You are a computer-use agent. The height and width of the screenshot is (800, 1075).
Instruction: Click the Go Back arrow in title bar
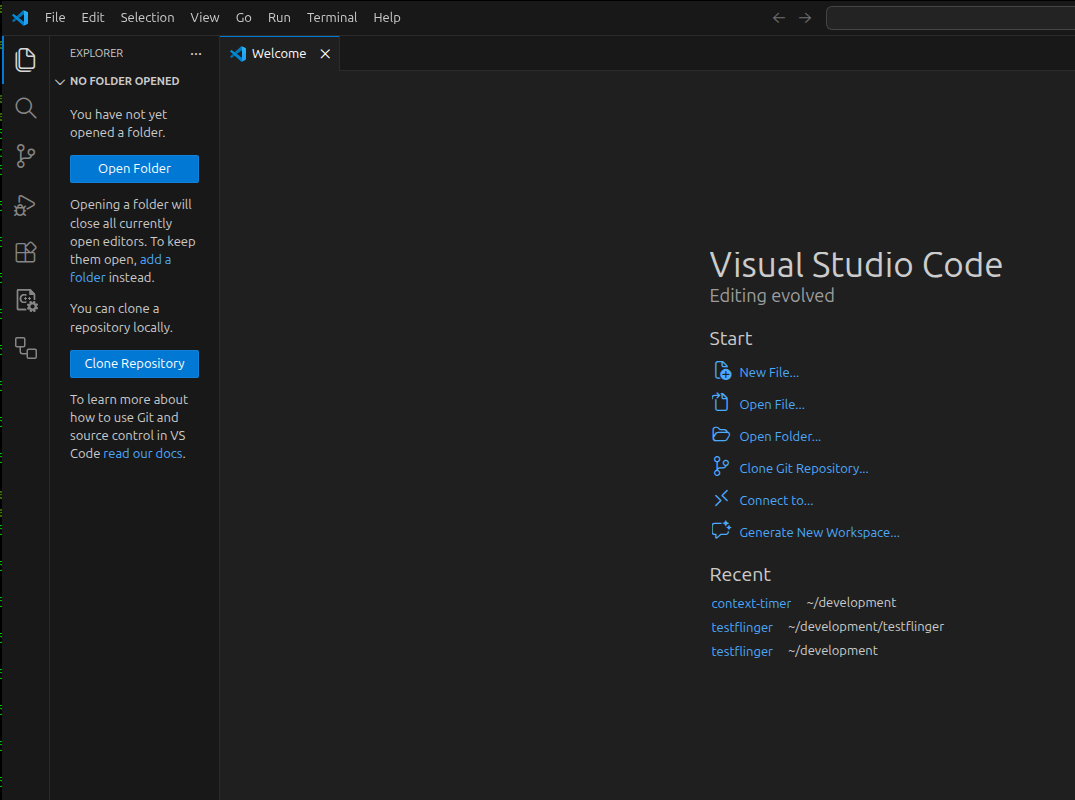point(779,18)
